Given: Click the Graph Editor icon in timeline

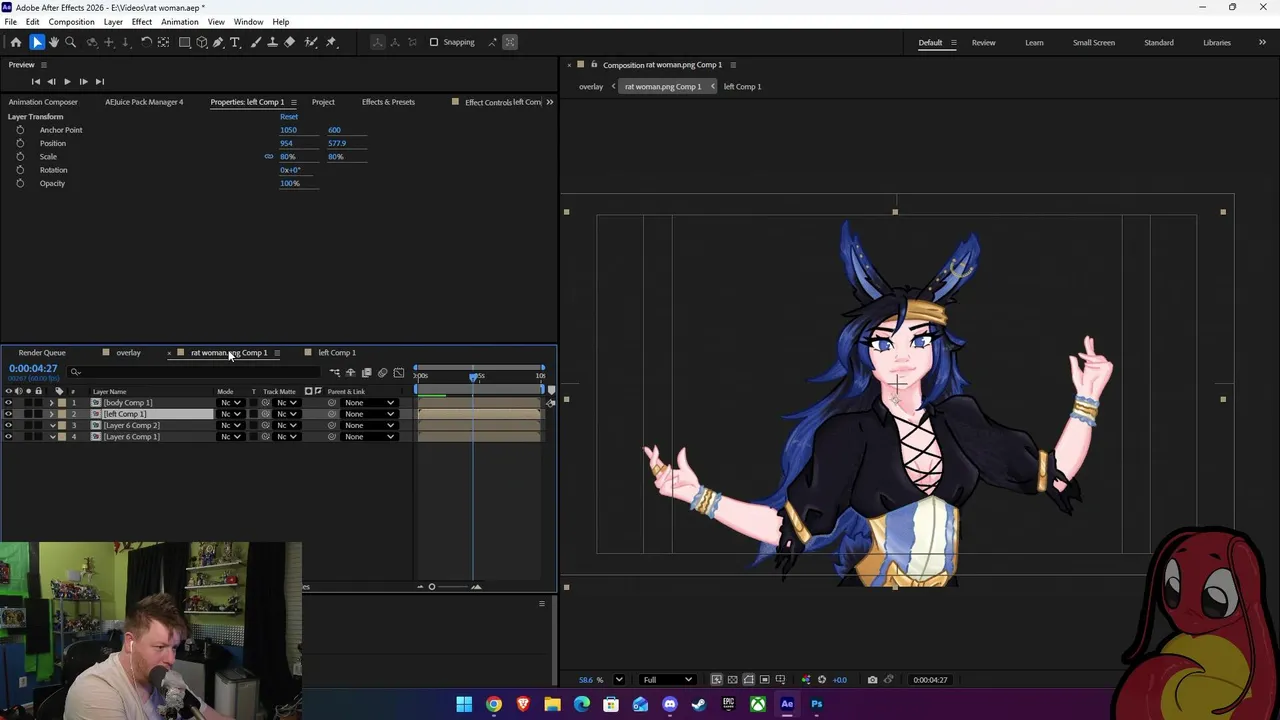Looking at the screenshot, I should [399, 373].
